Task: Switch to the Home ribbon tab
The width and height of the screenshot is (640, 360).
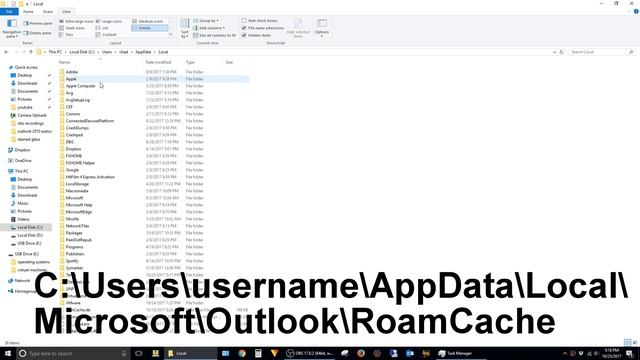Action: pyautogui.click(x=28, y=12)
